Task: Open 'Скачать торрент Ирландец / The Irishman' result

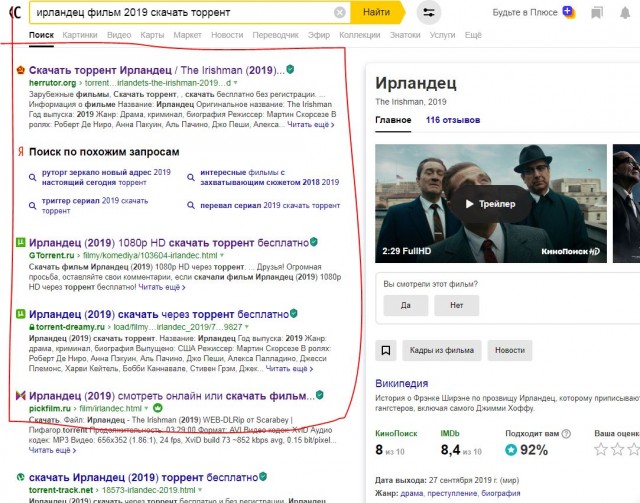Action: point(157,70)
